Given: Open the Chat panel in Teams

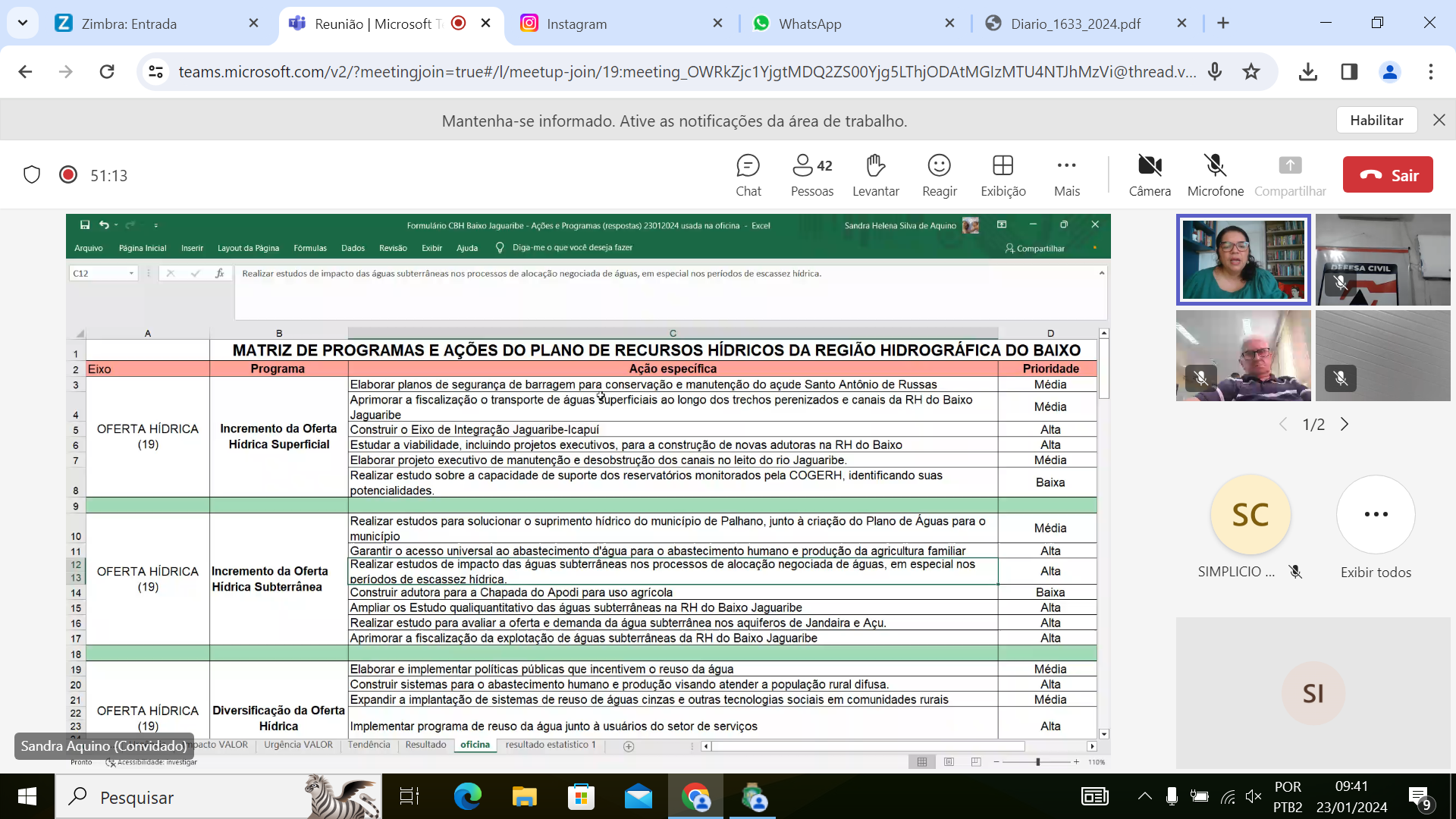Looking at the screenshot, I should coord(748,175).
